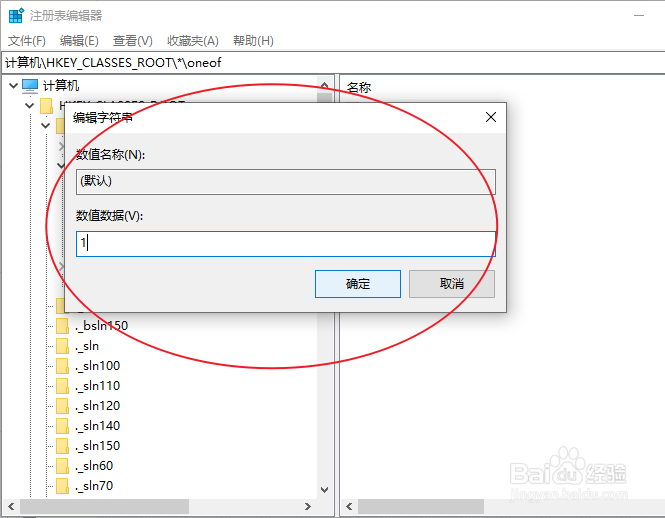This screenshot has height=518, width=665.
Task: Select the ._sln70 key
Action: click(x=94, y=485)
